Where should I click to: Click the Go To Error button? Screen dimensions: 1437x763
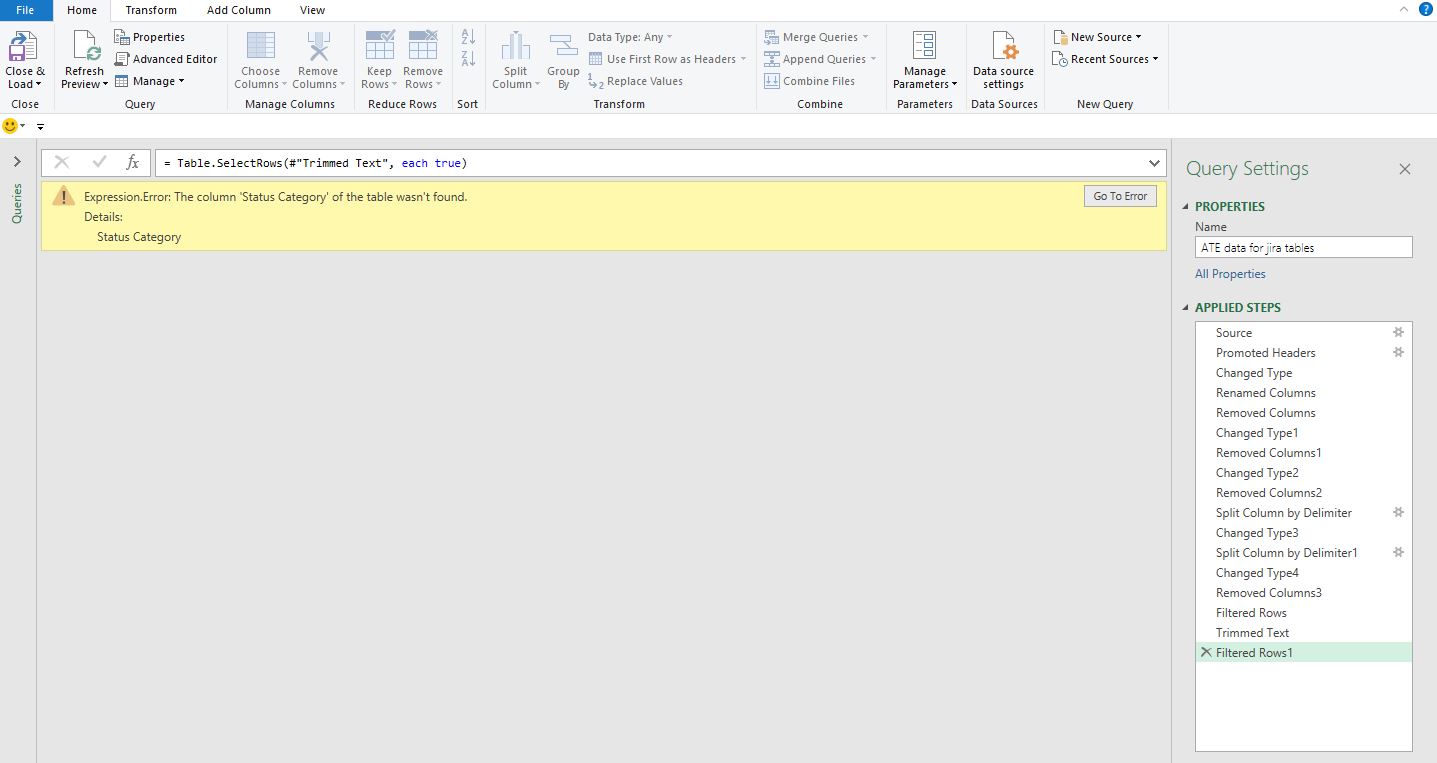[1120, 196]
